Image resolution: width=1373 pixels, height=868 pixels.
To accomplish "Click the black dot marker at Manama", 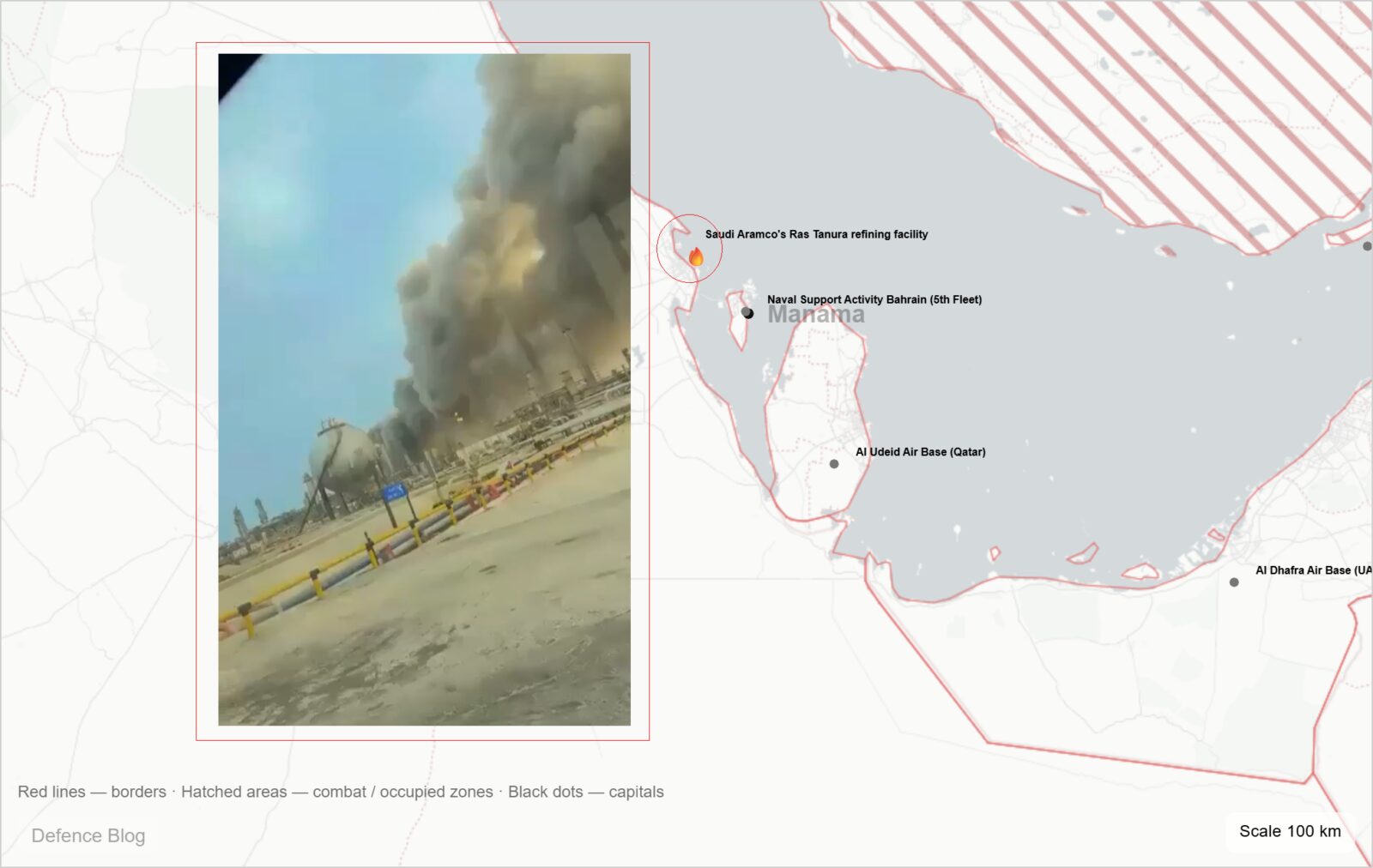I will point(747,313).
